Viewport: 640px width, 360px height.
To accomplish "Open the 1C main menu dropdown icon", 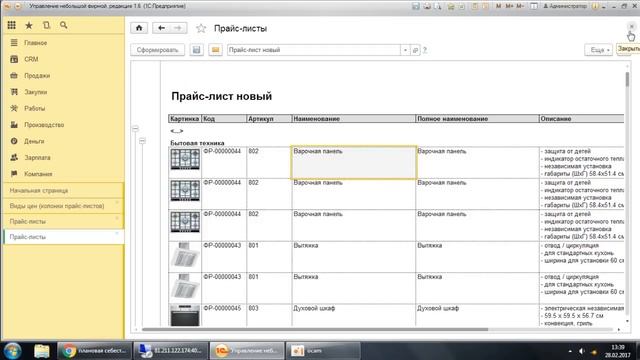I will 18,6.
